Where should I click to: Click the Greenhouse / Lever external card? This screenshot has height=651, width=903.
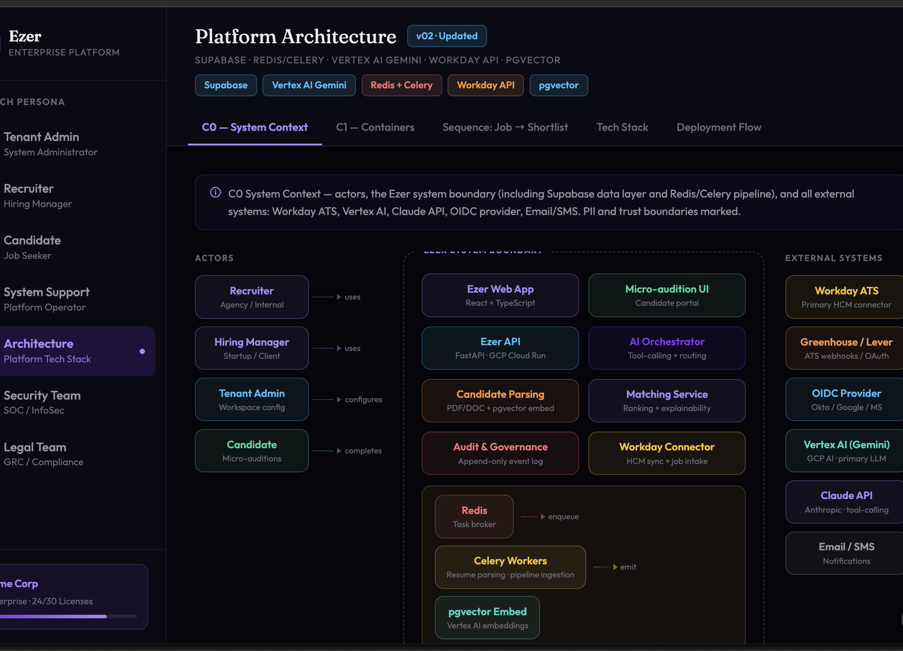(845, 348)
